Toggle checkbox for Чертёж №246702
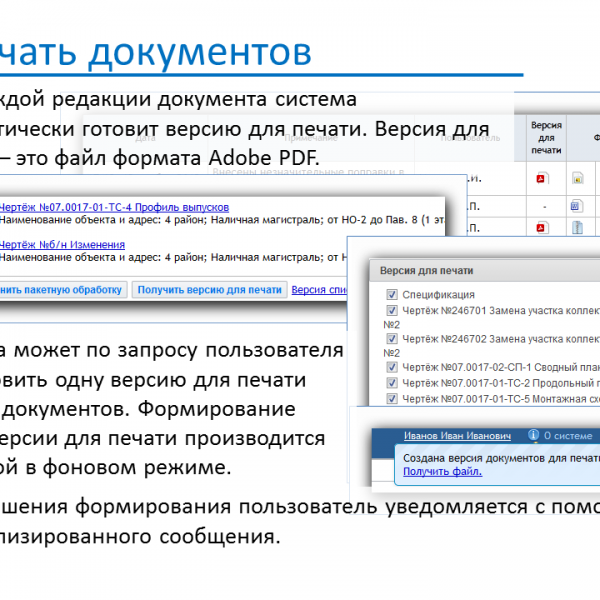Screen dimensions: 600x600 [392, 339]
